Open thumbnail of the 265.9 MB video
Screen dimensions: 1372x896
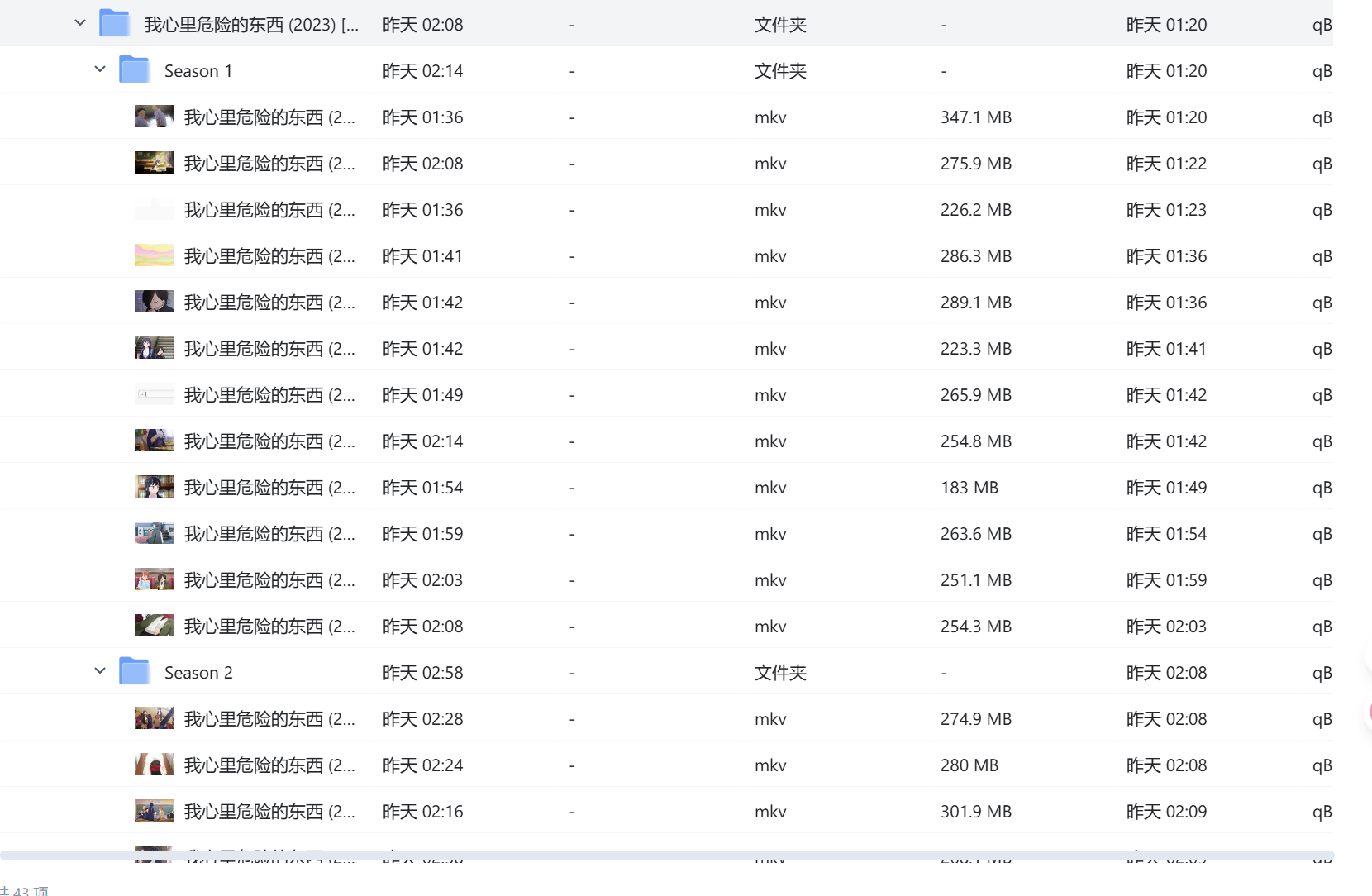(x=155, y=394)
